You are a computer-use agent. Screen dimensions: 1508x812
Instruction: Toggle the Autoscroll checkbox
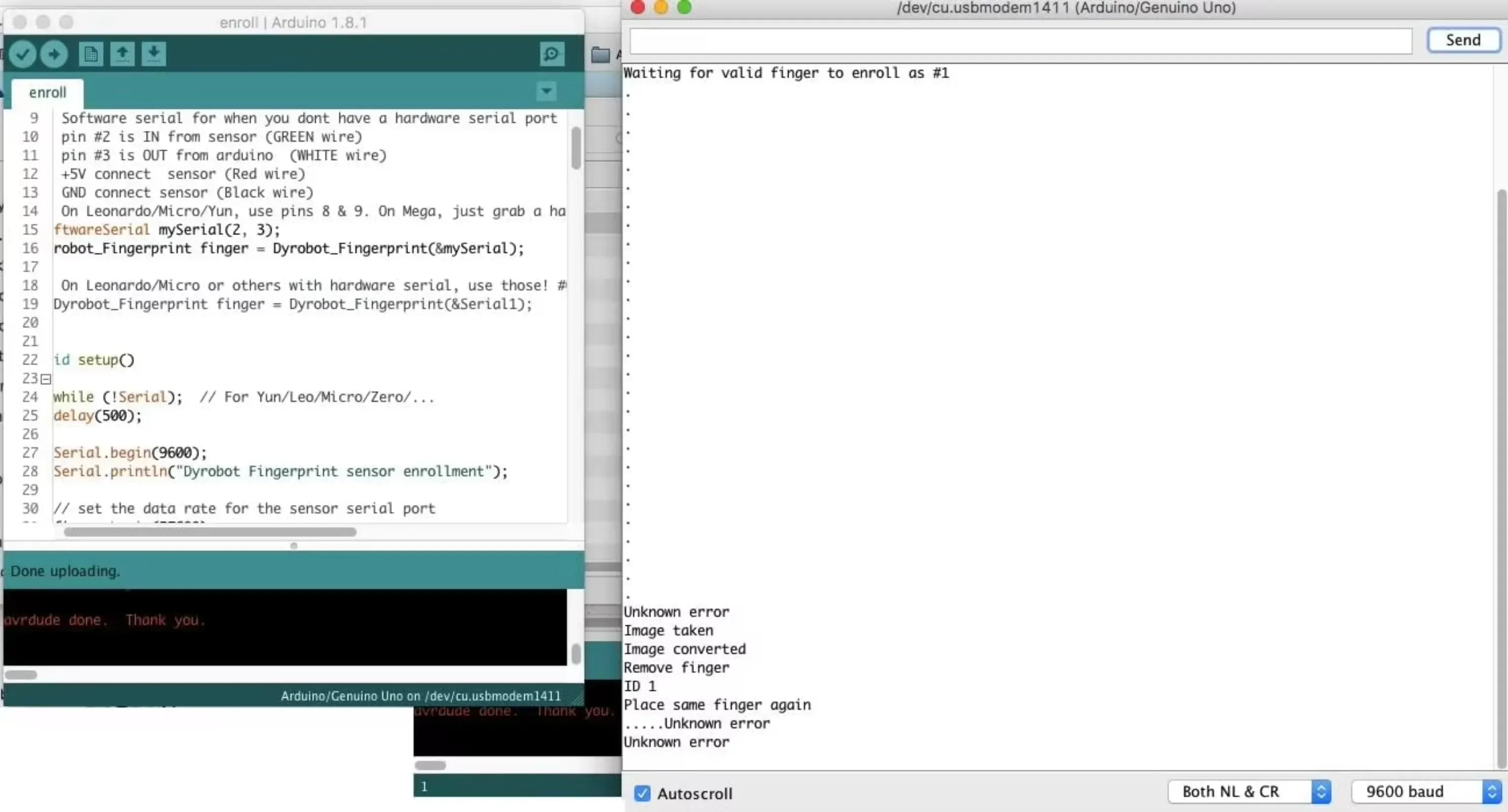tap(642, 793)
